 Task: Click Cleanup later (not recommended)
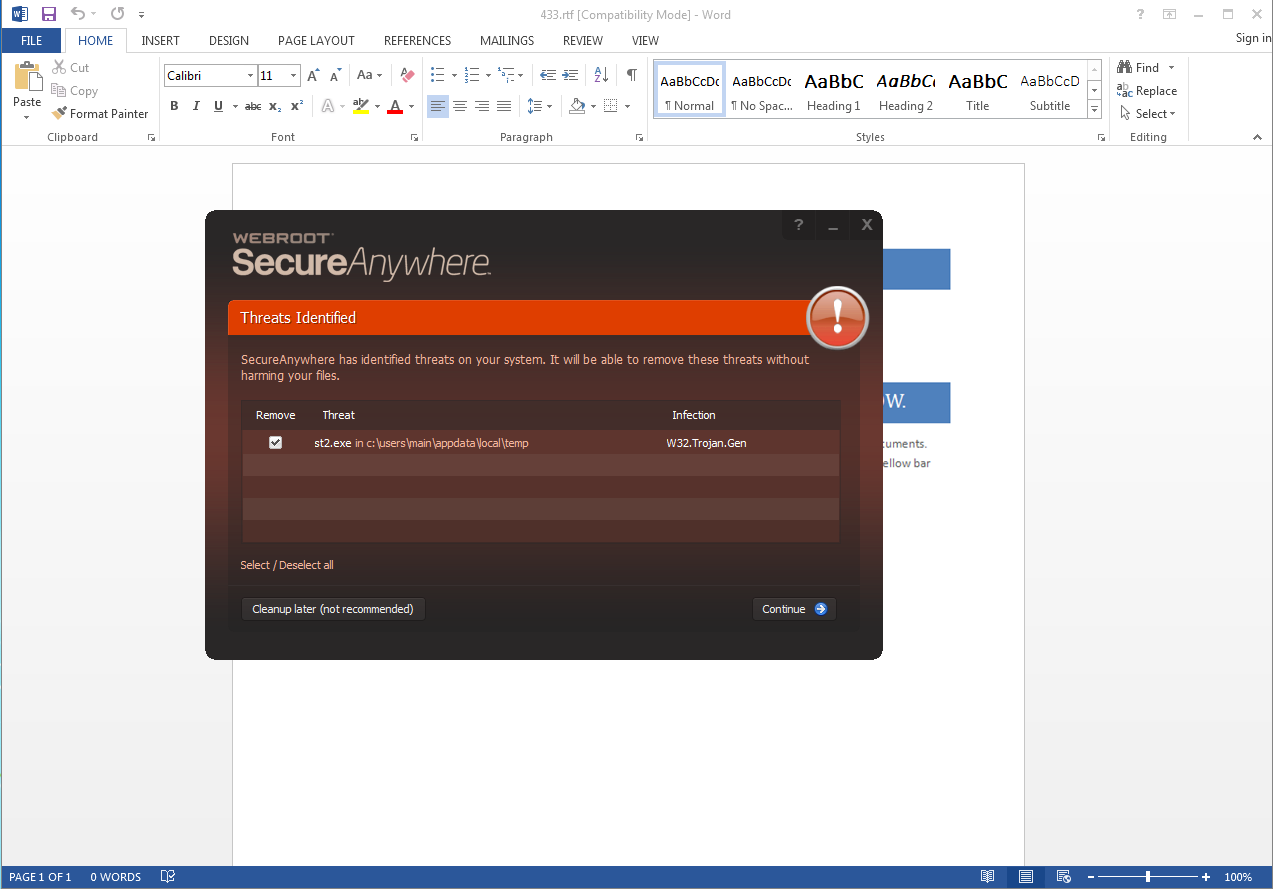click(333, 609)
